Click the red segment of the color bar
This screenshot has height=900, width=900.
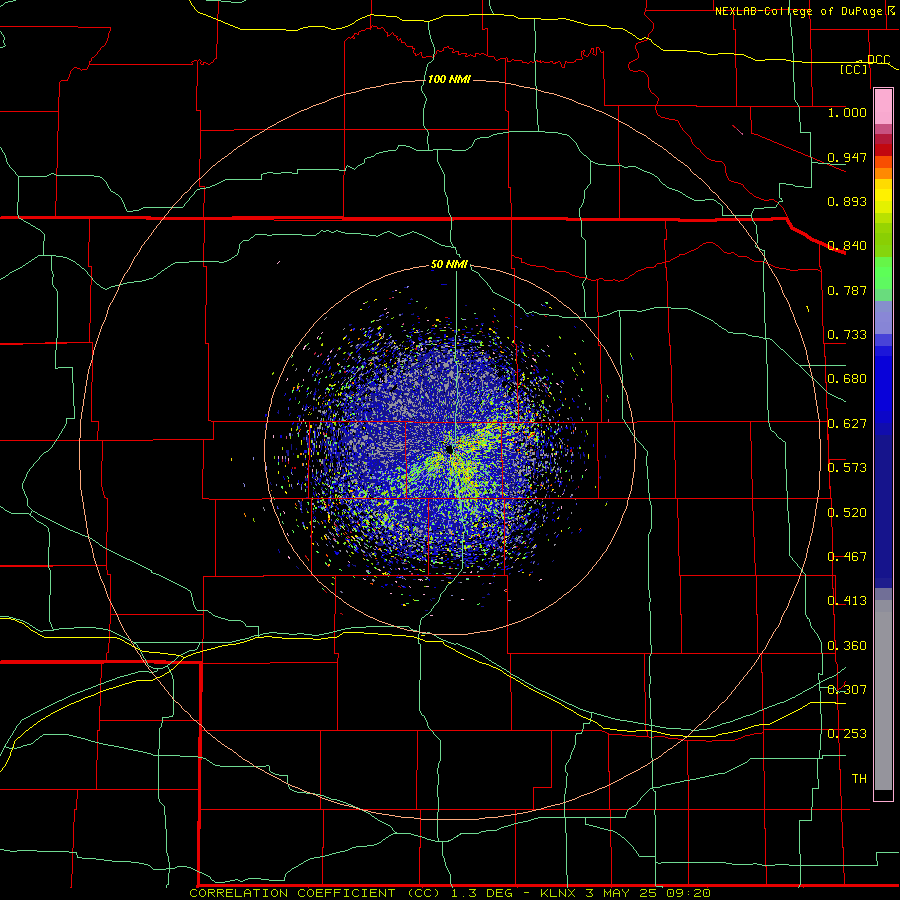pyautogui.click(x=883, y=149)
